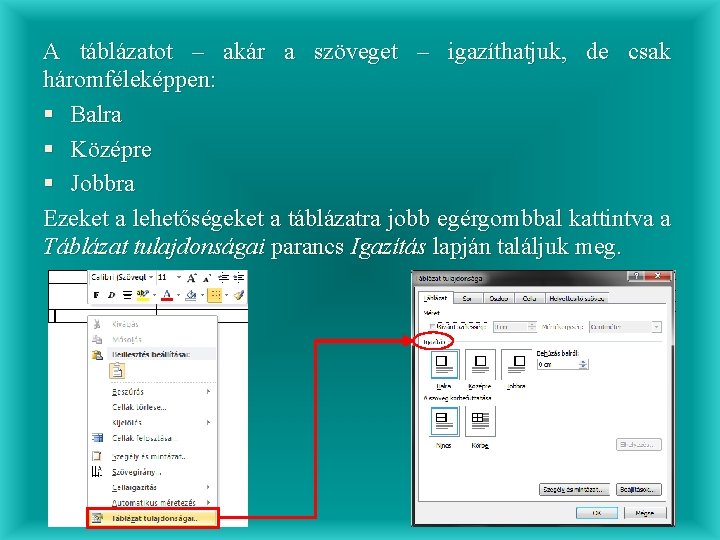Open the Beszúrás submenu

click(x=152, y=392)
